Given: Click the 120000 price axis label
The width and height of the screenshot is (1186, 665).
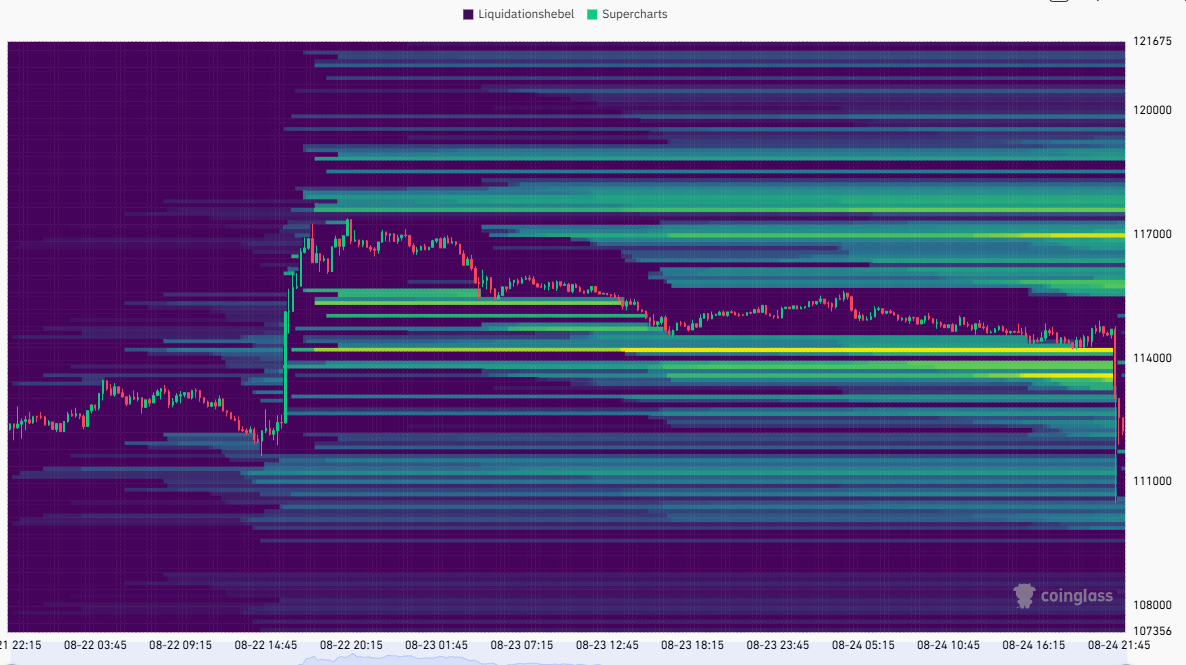Looking at the screenshot, I should [1151, 110].
